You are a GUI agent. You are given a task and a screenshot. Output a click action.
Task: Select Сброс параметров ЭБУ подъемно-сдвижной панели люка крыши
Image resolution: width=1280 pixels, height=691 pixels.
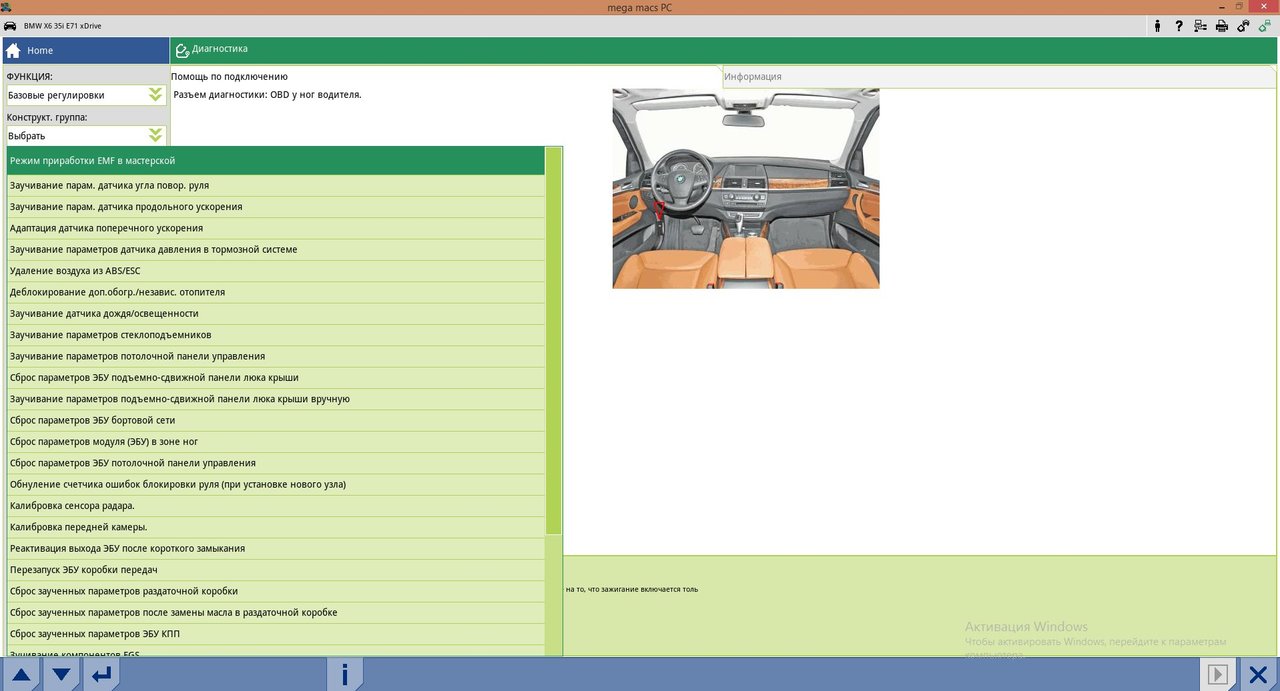pyautogui.click(x=276, y=378)
